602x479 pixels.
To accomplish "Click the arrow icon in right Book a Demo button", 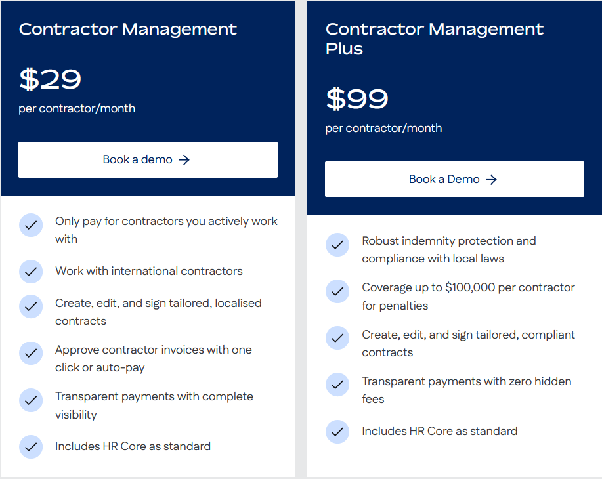I will pos(491,179).
